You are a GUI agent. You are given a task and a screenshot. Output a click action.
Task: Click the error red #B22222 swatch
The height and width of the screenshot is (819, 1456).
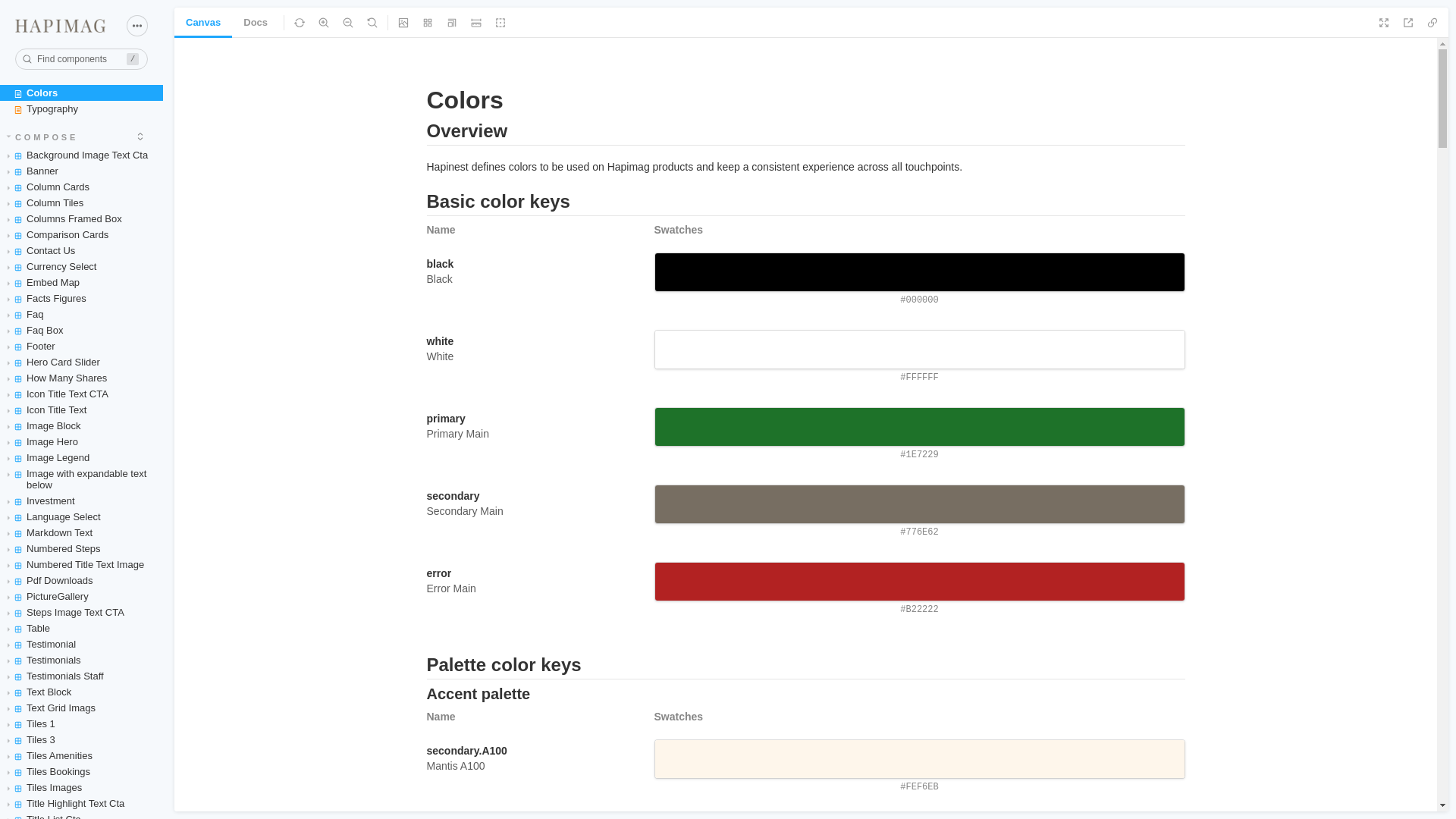tap(919, 582)
